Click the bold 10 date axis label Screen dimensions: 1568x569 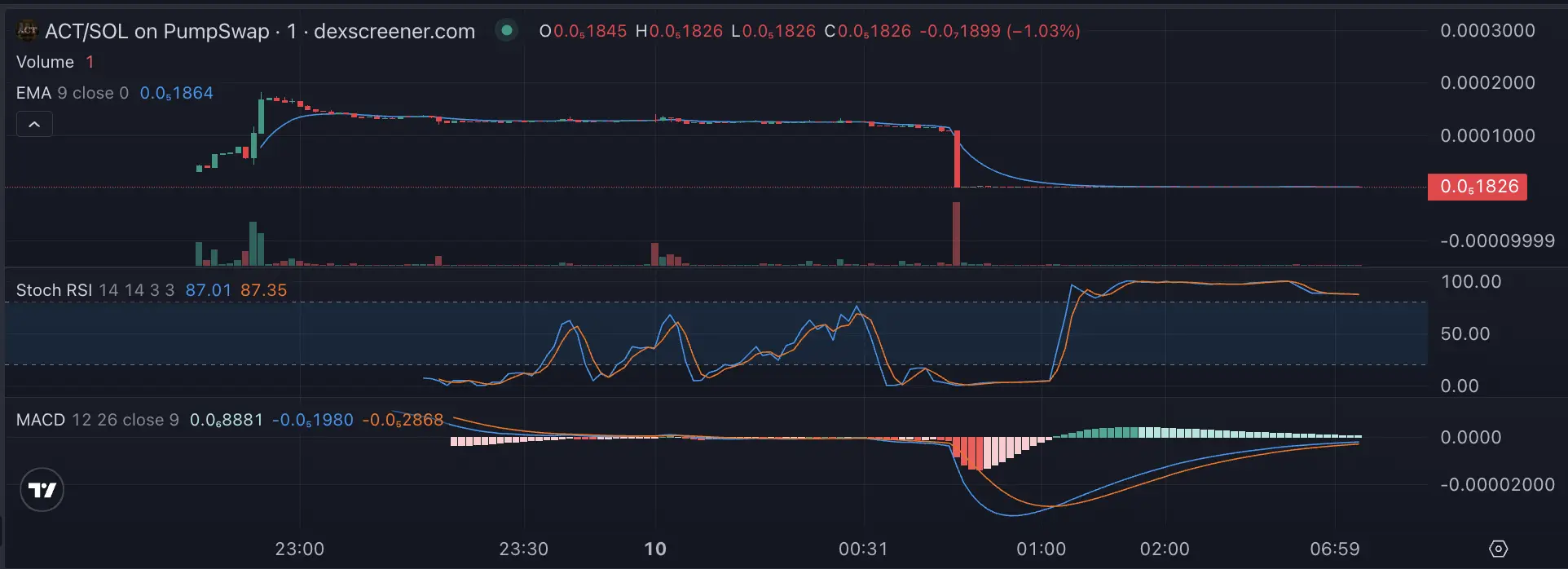(x=655, y=549)
